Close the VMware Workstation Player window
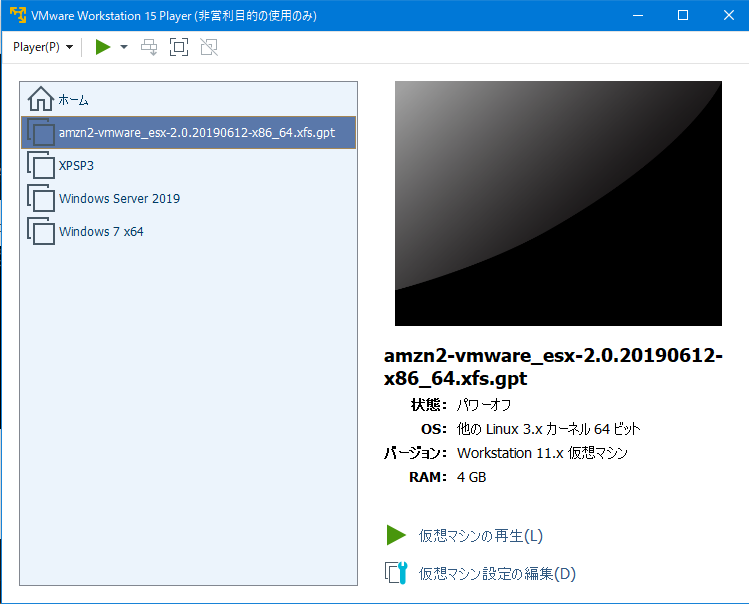The width and height of the screenshot is (749, 604). 728,15
